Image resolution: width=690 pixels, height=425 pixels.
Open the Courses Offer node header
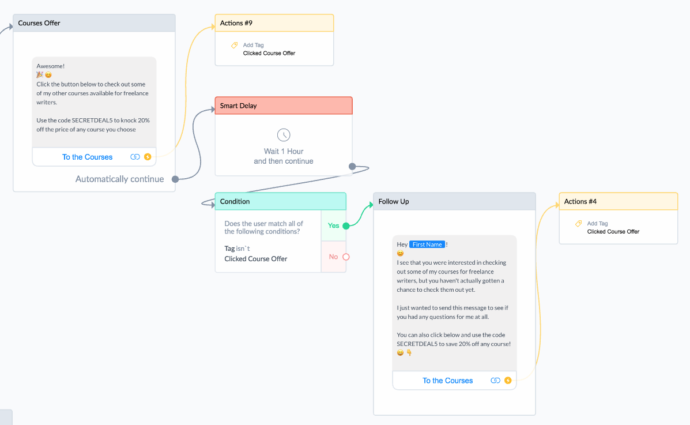pos(94,23)
